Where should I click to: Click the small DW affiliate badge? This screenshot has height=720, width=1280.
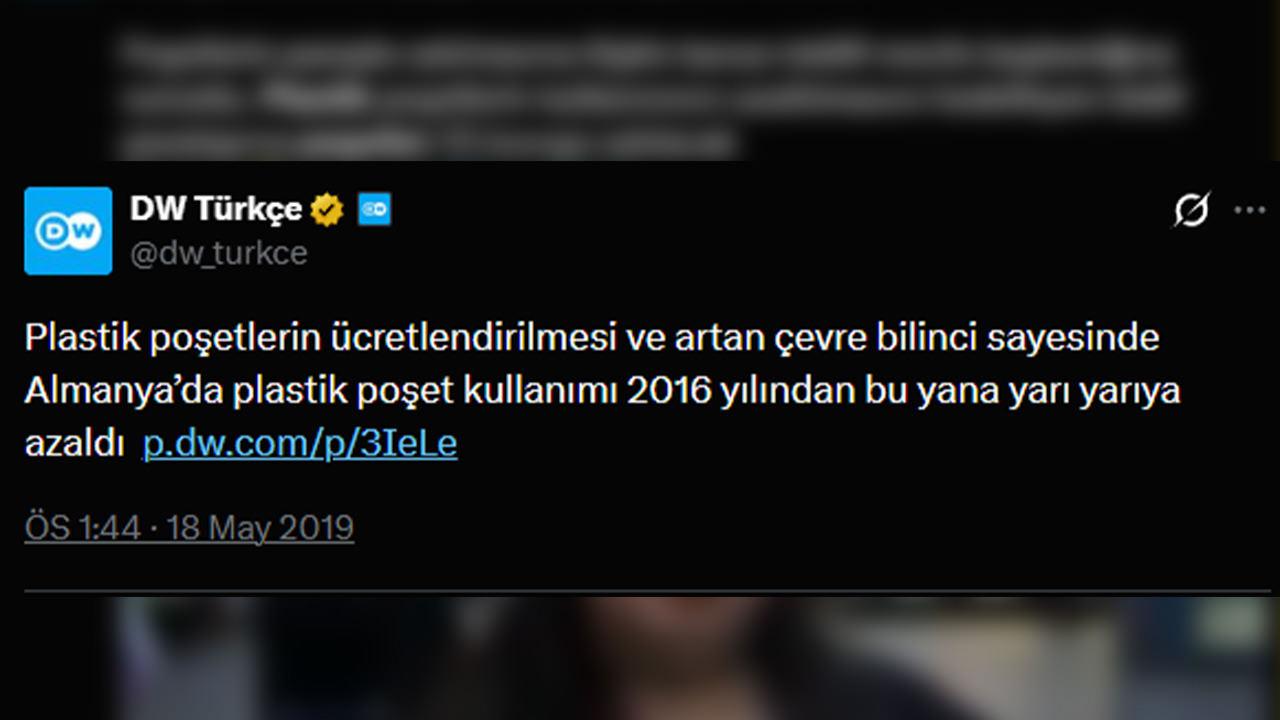(375, 210)
